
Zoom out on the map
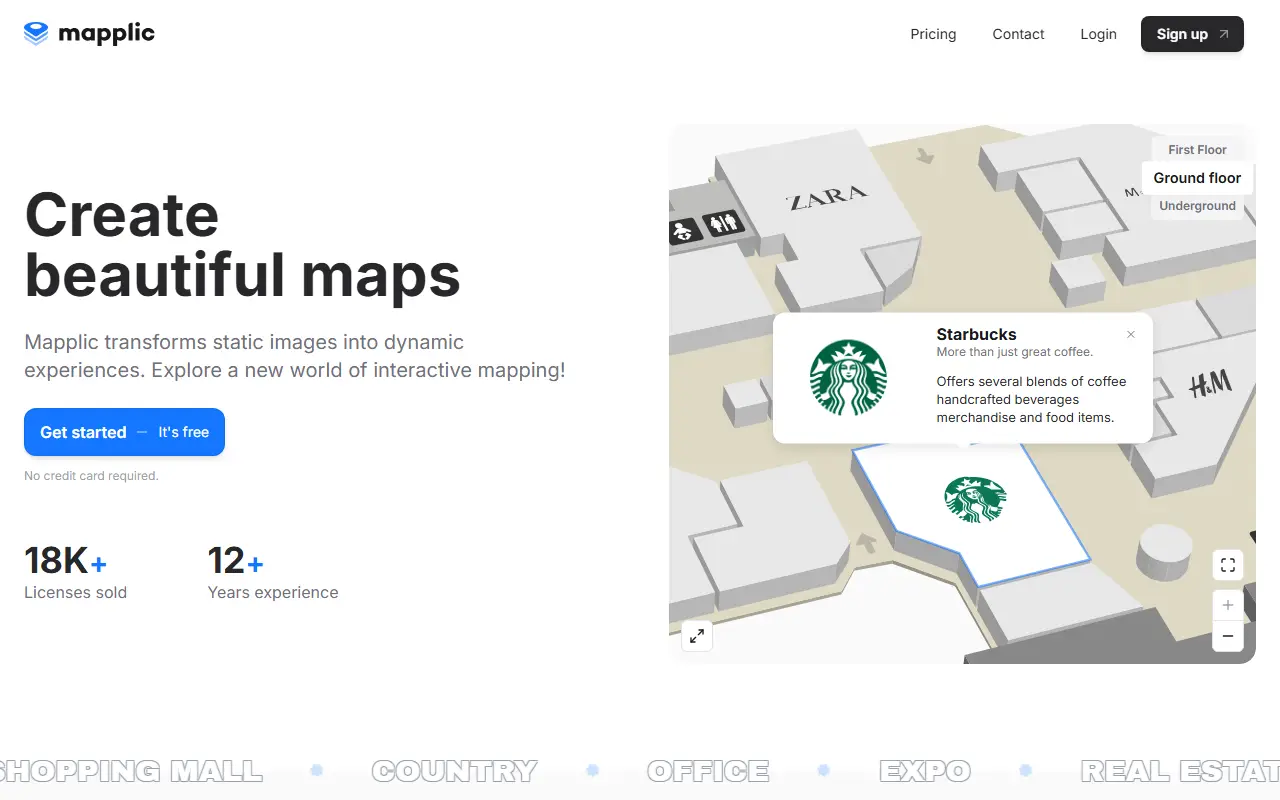1228,636
